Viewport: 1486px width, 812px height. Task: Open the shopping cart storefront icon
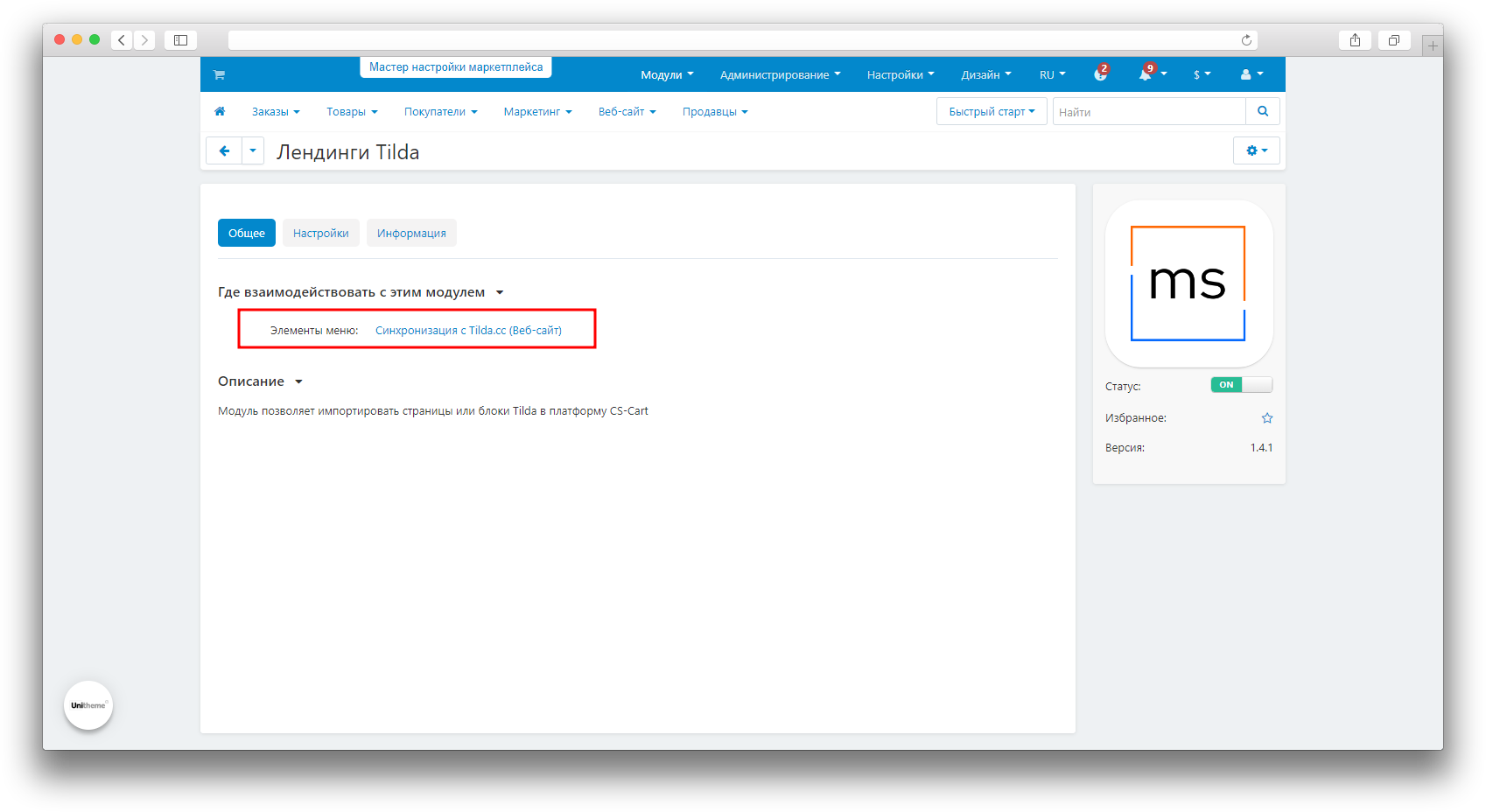[219, 75]
